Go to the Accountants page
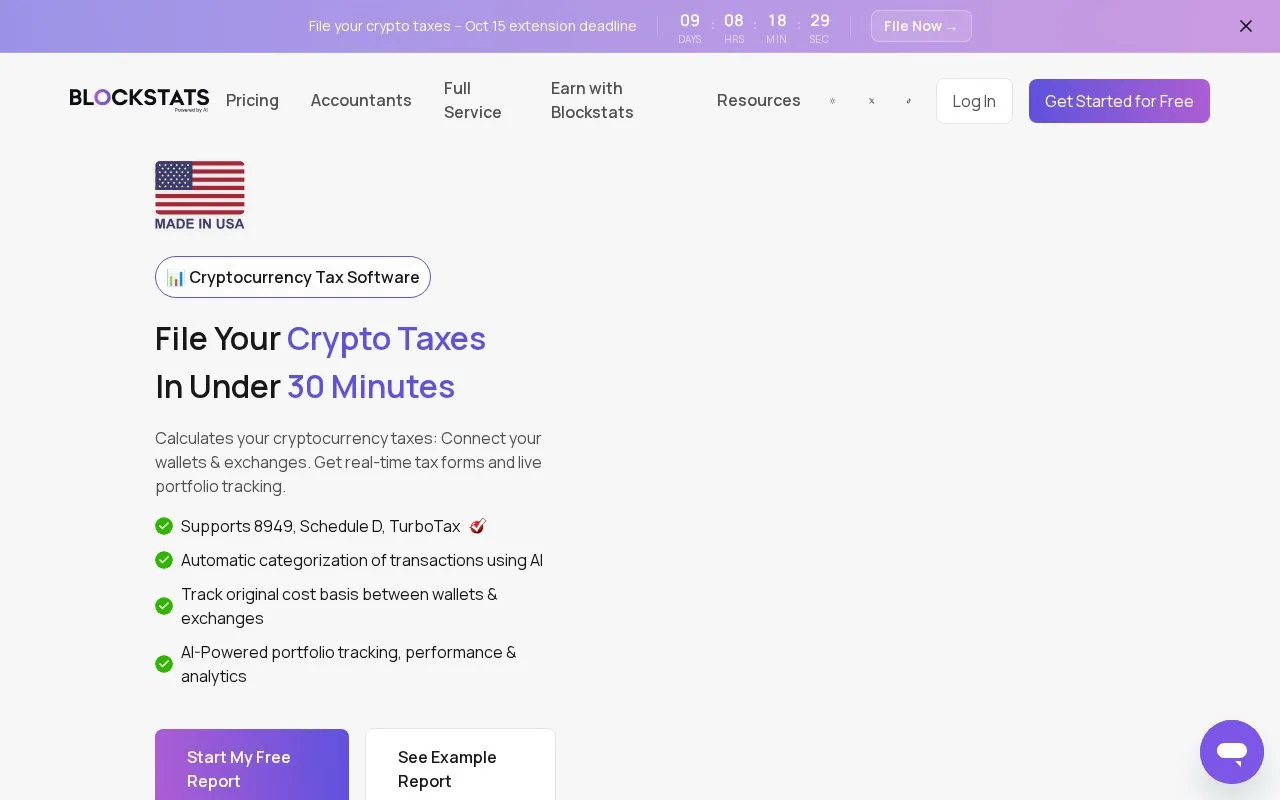 tap(361, 100)
